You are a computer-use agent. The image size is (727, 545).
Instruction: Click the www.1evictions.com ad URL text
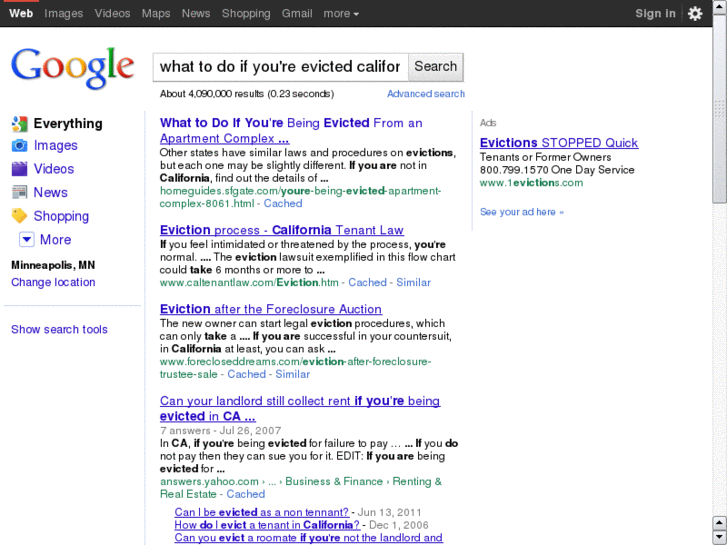pos(531,183)
